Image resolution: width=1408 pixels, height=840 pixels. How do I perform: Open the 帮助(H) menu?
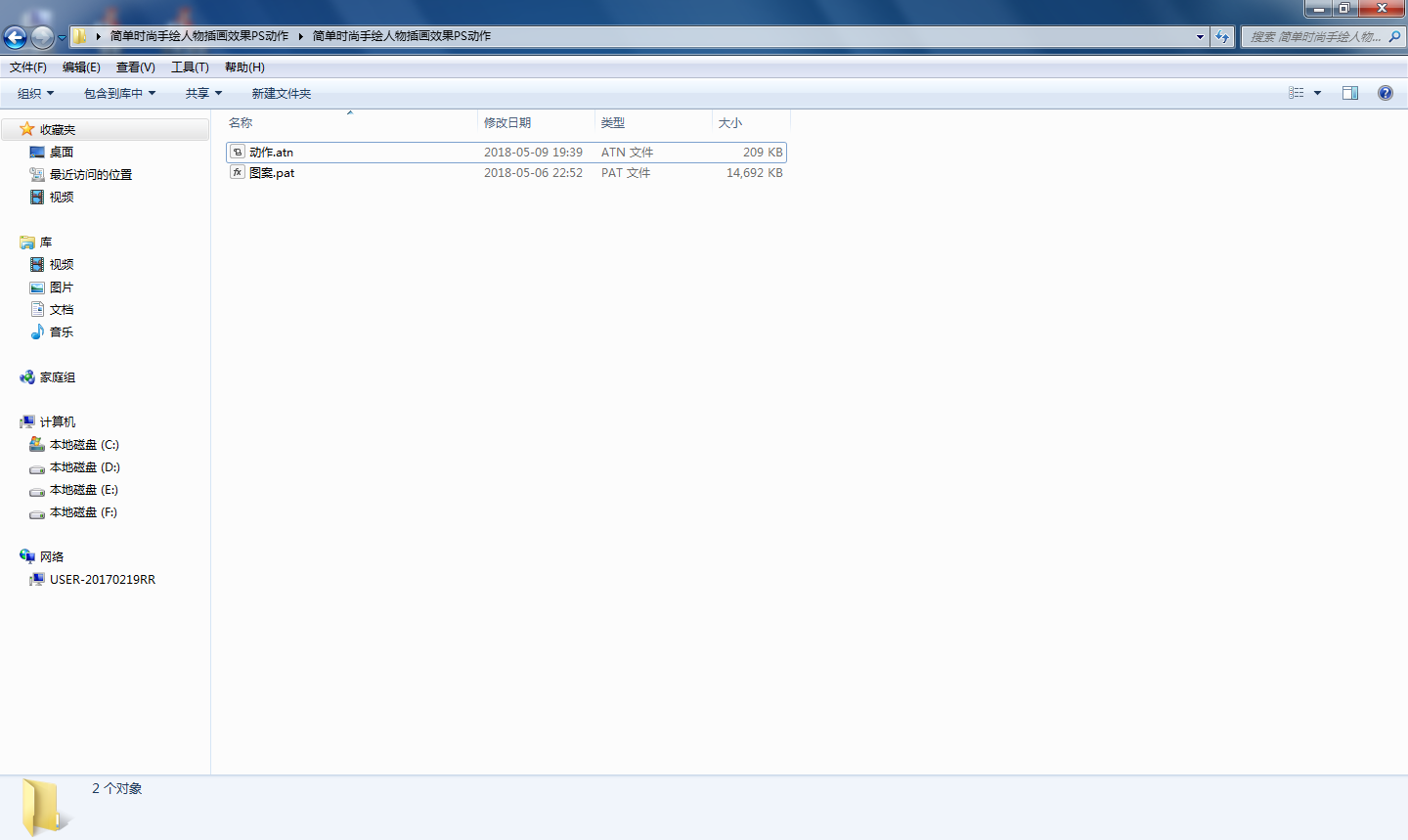244,67
